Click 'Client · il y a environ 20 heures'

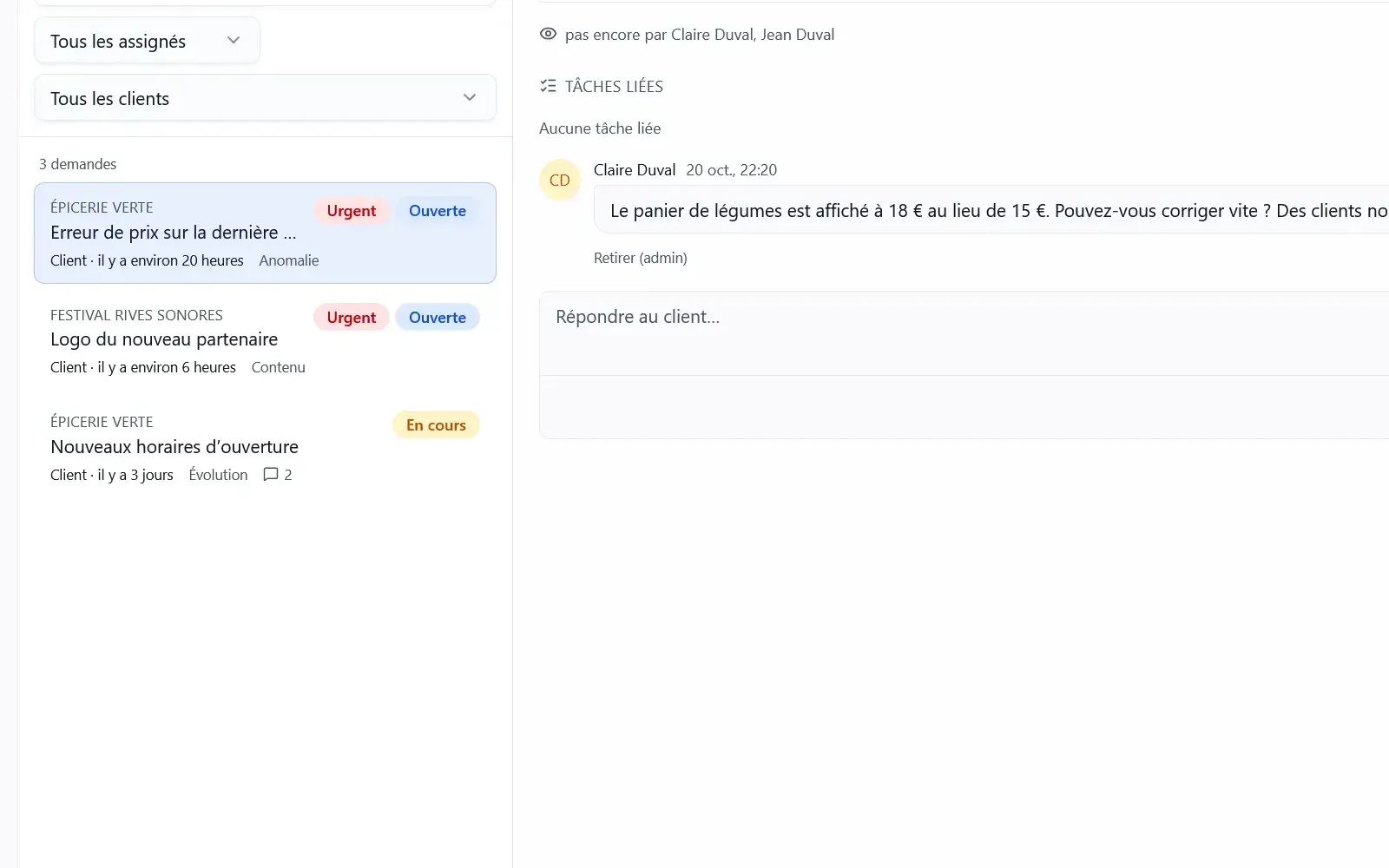click(147, 260)
